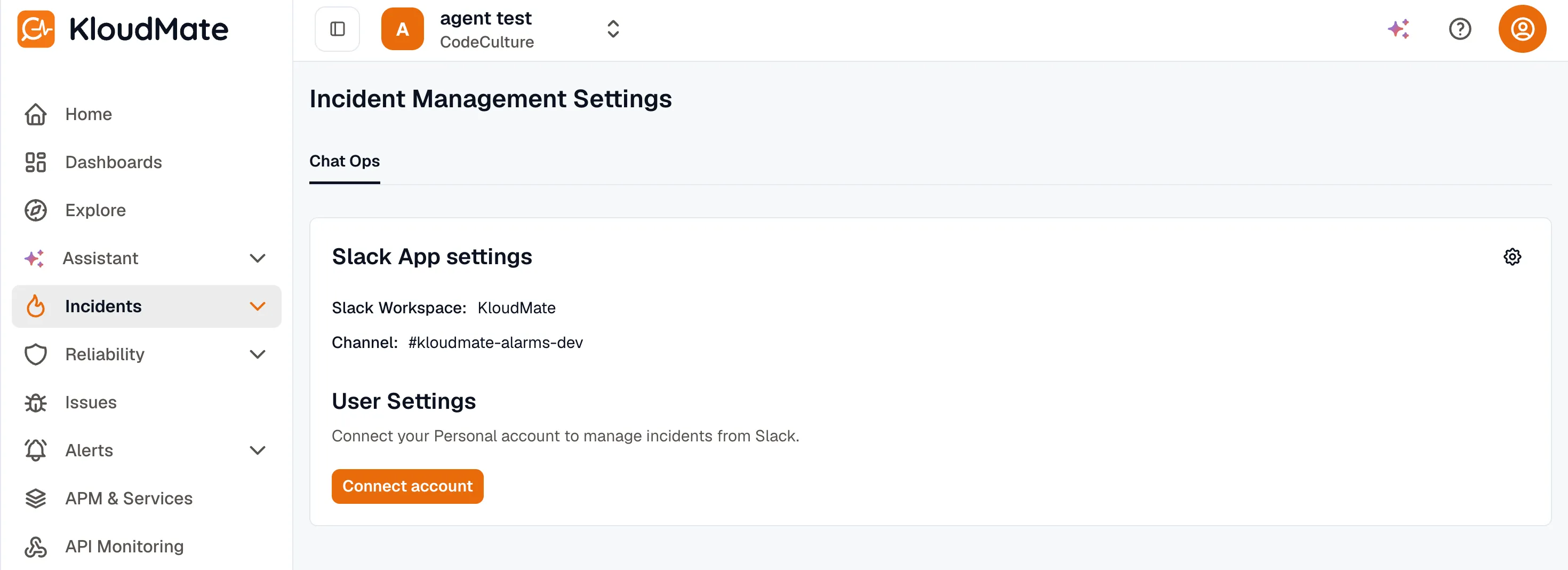Click the API Monitoring webhook icon
The height and width of the screenshot is (570, 1568).
35,547
